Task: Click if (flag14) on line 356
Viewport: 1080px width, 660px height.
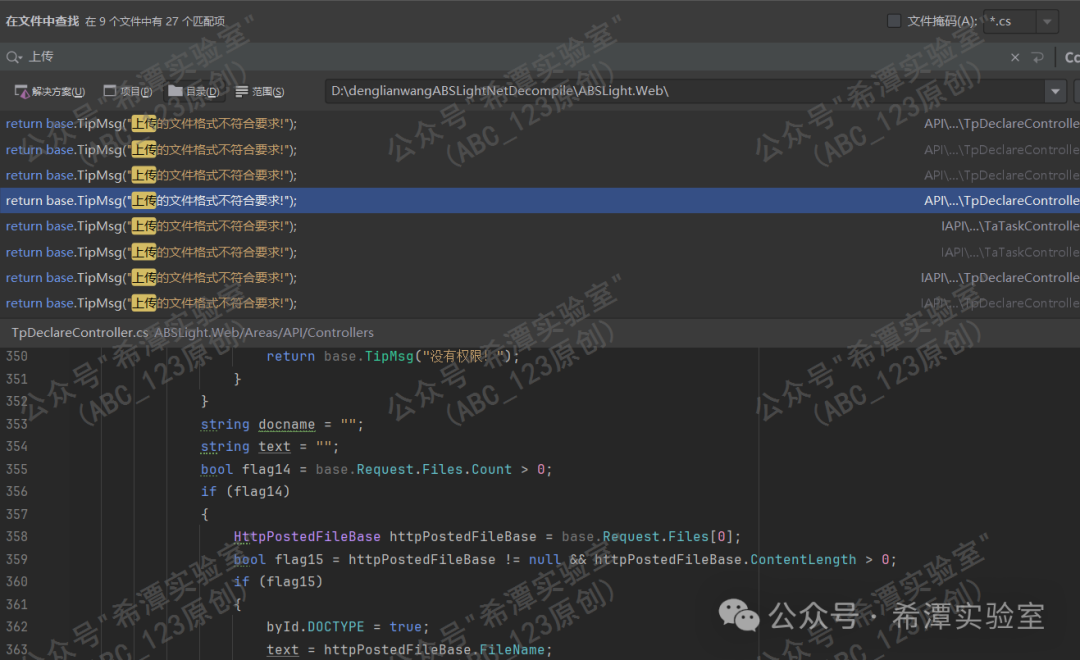Action: click(245, 492)
